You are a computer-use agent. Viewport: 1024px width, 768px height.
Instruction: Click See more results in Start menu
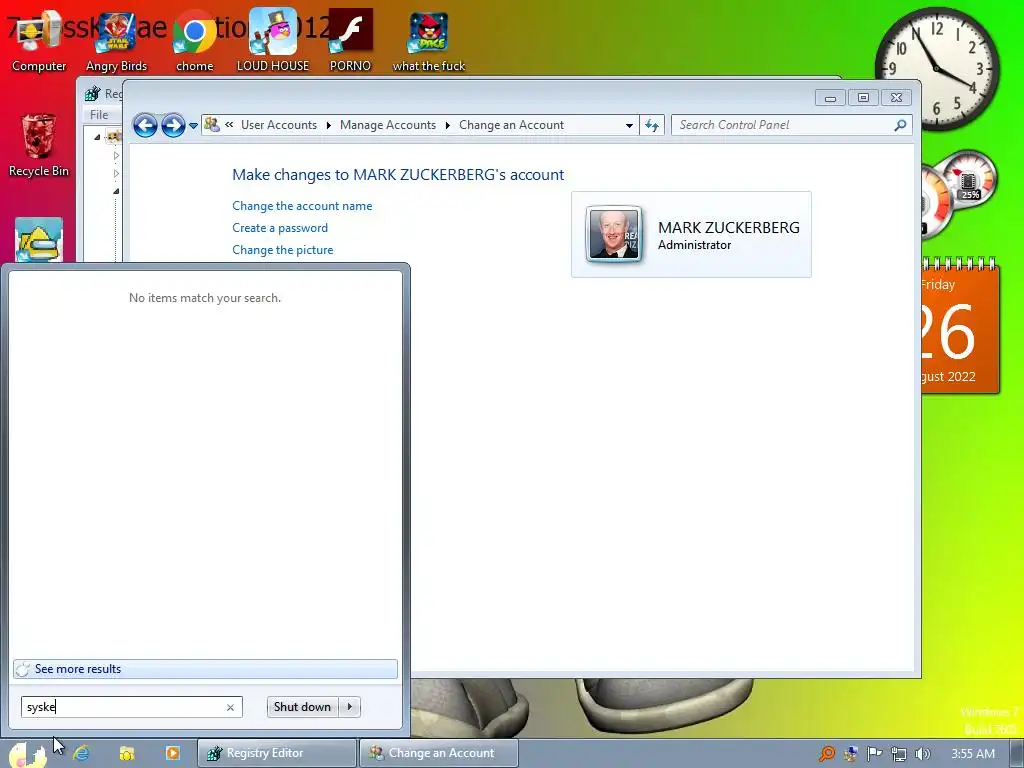click(205, 669)
